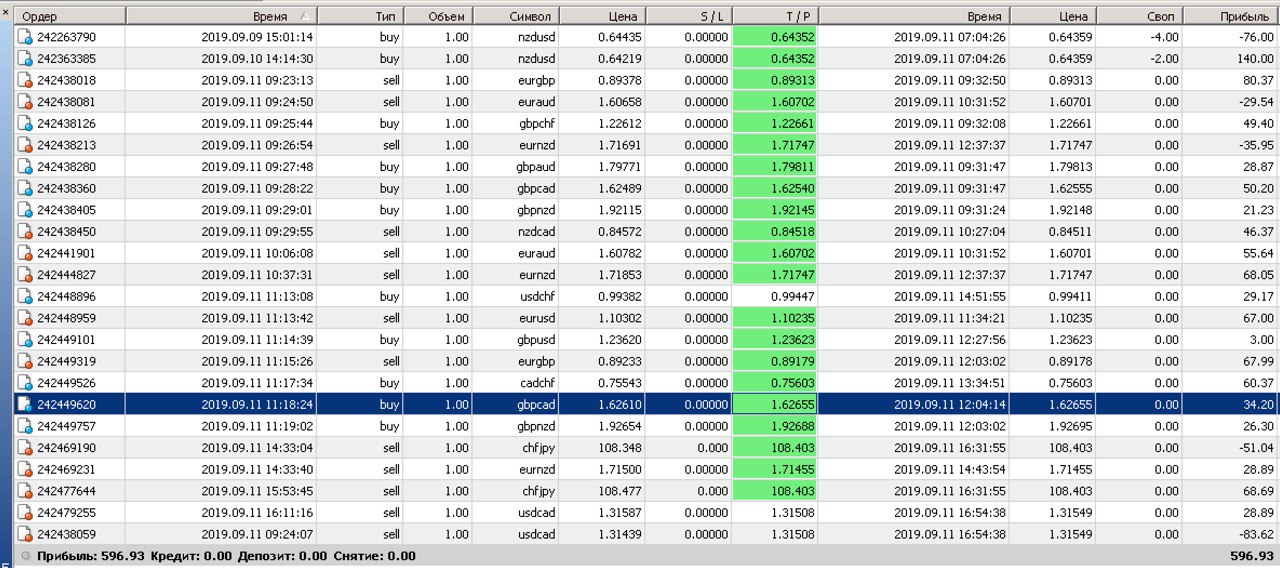The image size is (1280, 568).
Task: Click the sell order icon for 242438018
Action: tap(25, 80)
